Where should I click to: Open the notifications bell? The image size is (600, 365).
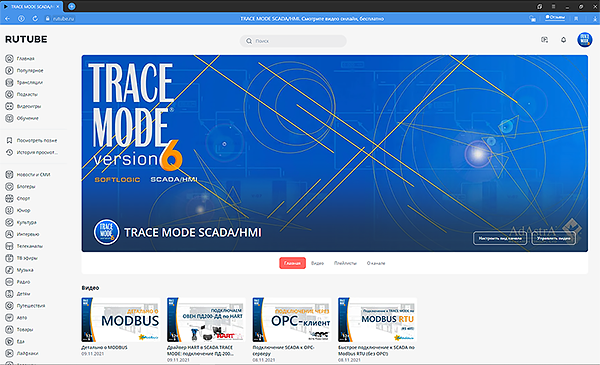click(563, 40)
